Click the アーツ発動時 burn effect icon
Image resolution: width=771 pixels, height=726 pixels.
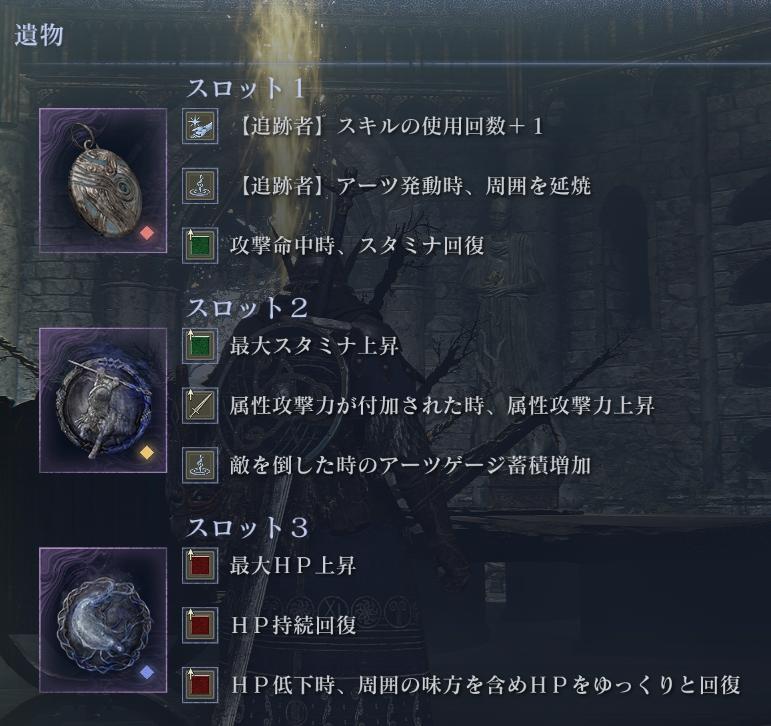click(x=200, y=186)
